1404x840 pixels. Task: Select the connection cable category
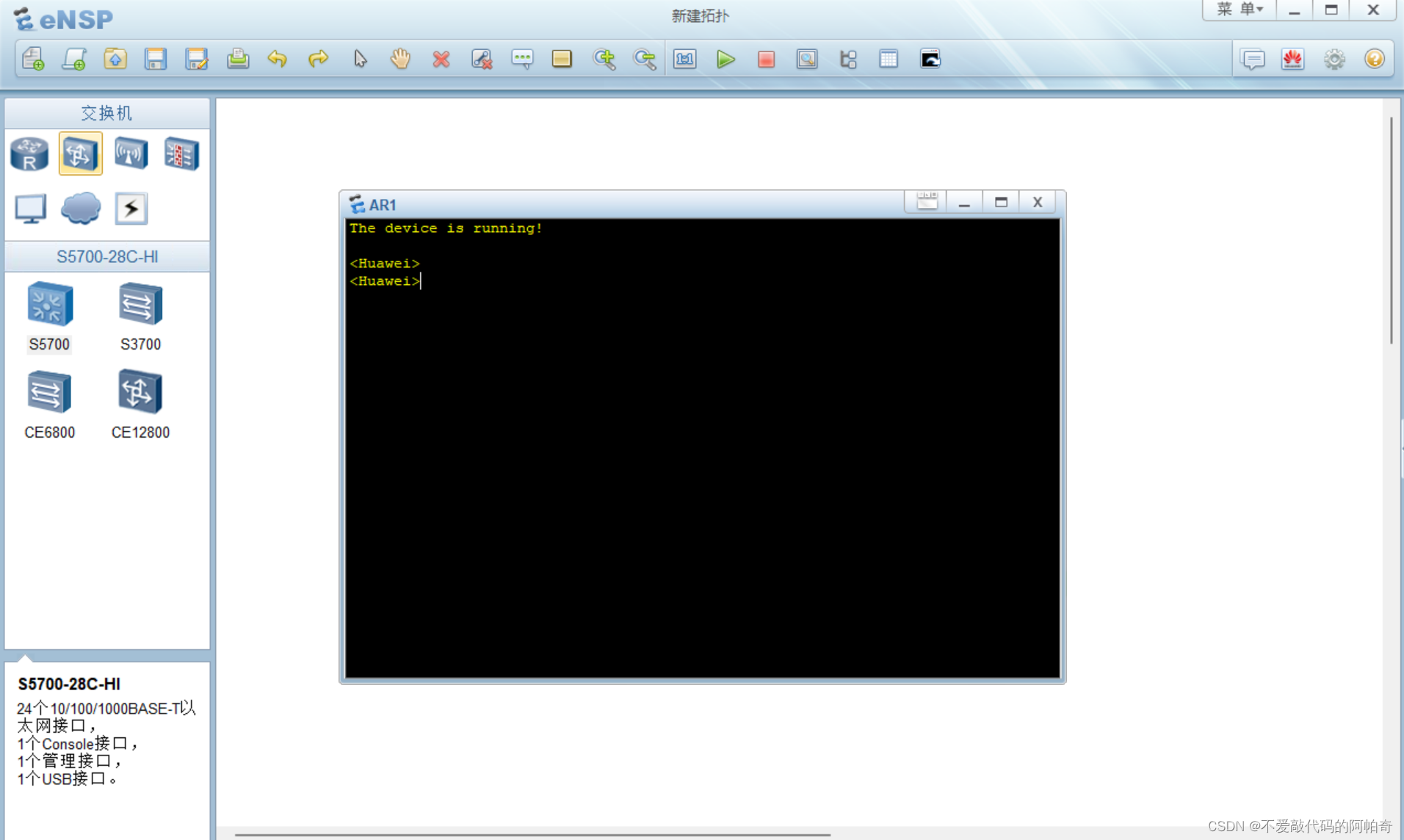pyautogui.click(x=131, y=209)
